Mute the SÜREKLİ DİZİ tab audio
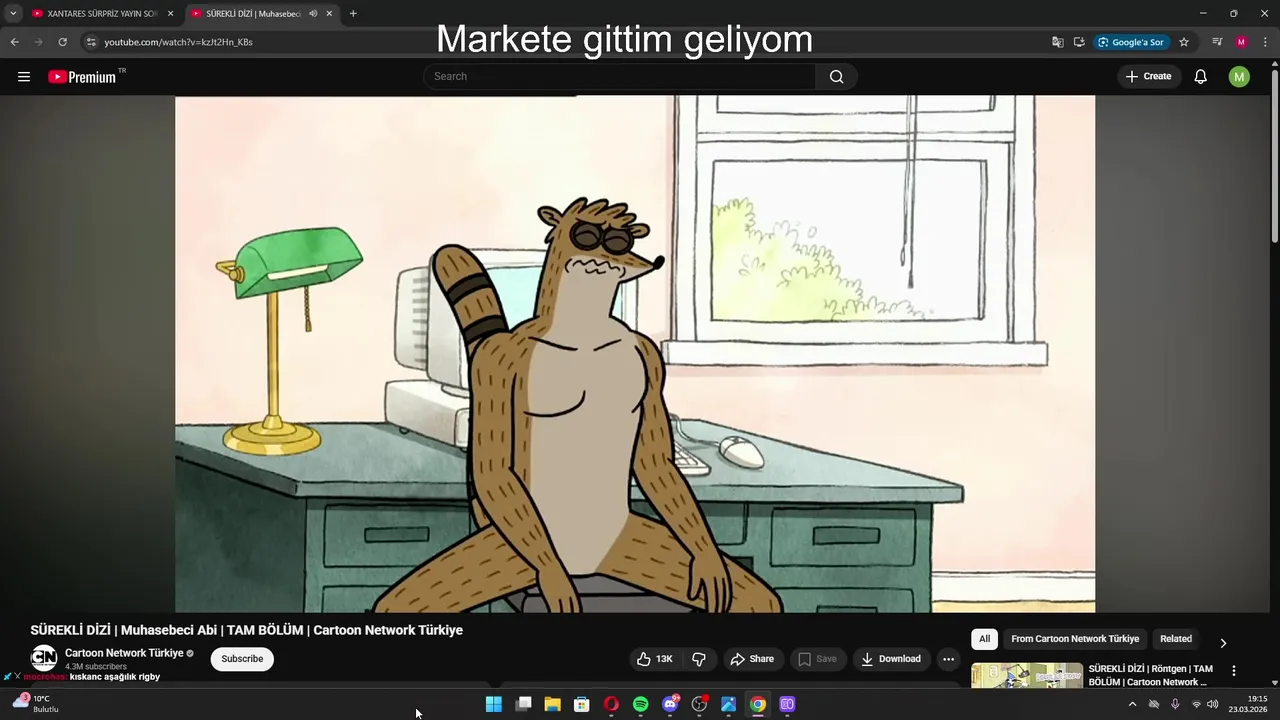Viewport: 1280px width, 720px height. [x=313, y=14]
